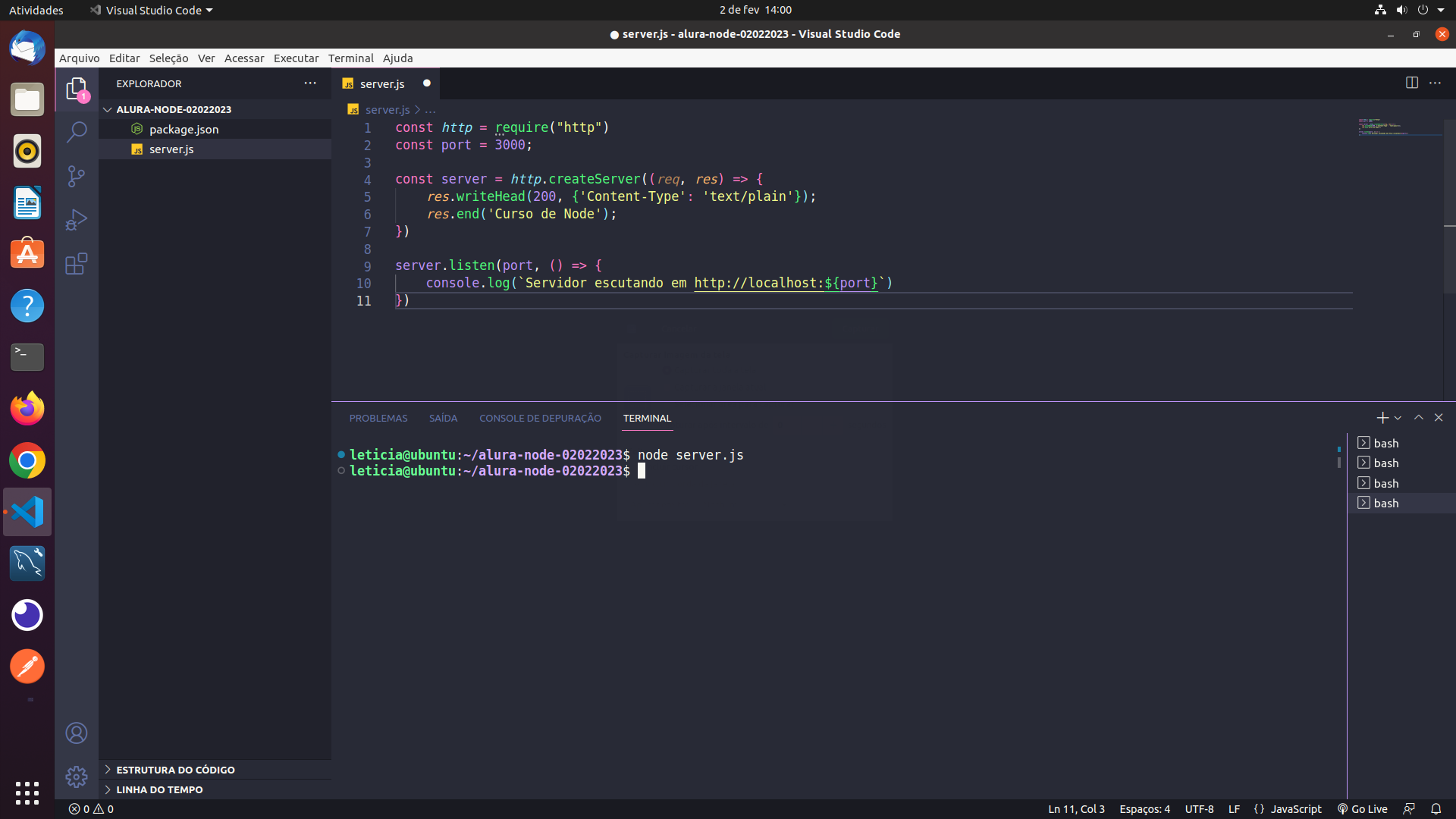Expand the Estrutura do Código section

click(x=215, y=770)
